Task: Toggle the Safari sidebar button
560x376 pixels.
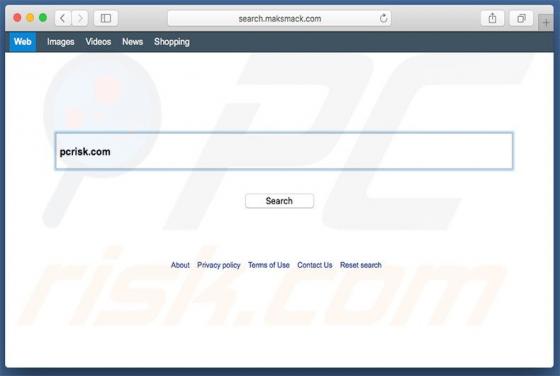Action: (106, 18)
